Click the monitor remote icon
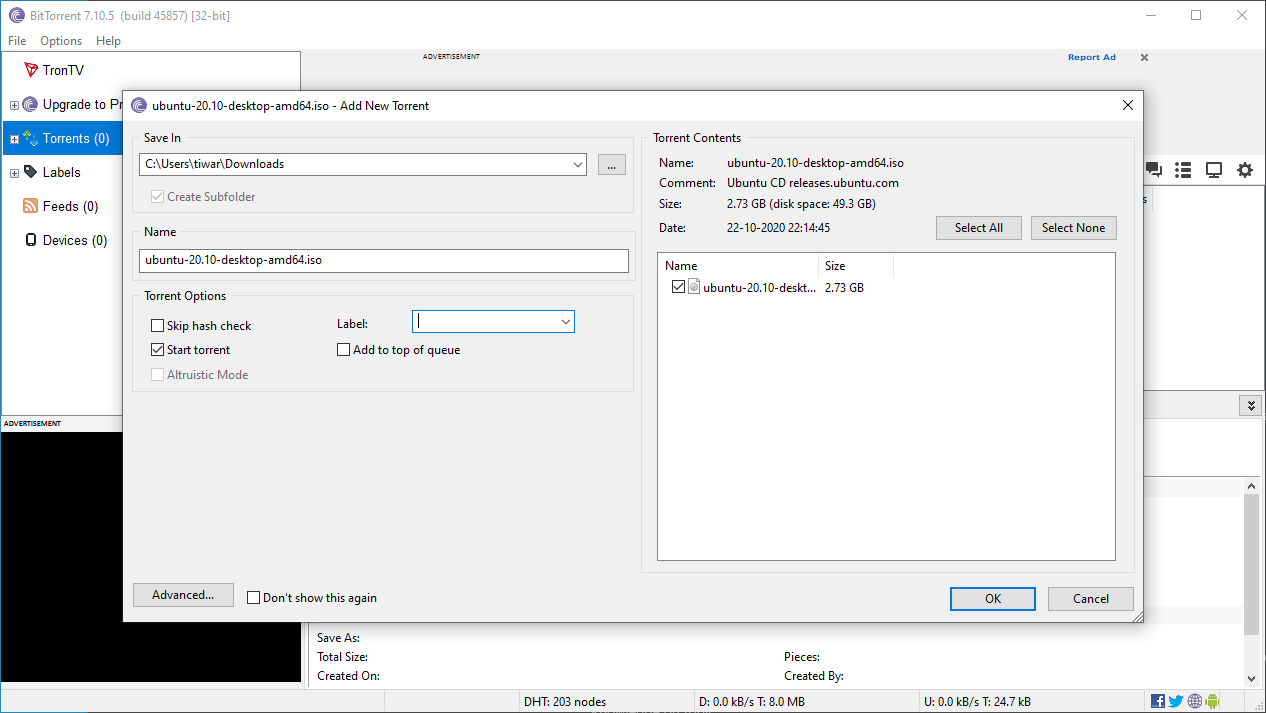 coord(1214,170)
